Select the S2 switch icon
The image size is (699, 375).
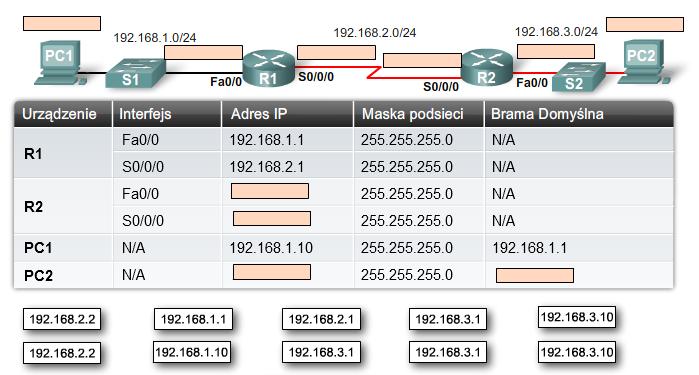pos(579,78)
